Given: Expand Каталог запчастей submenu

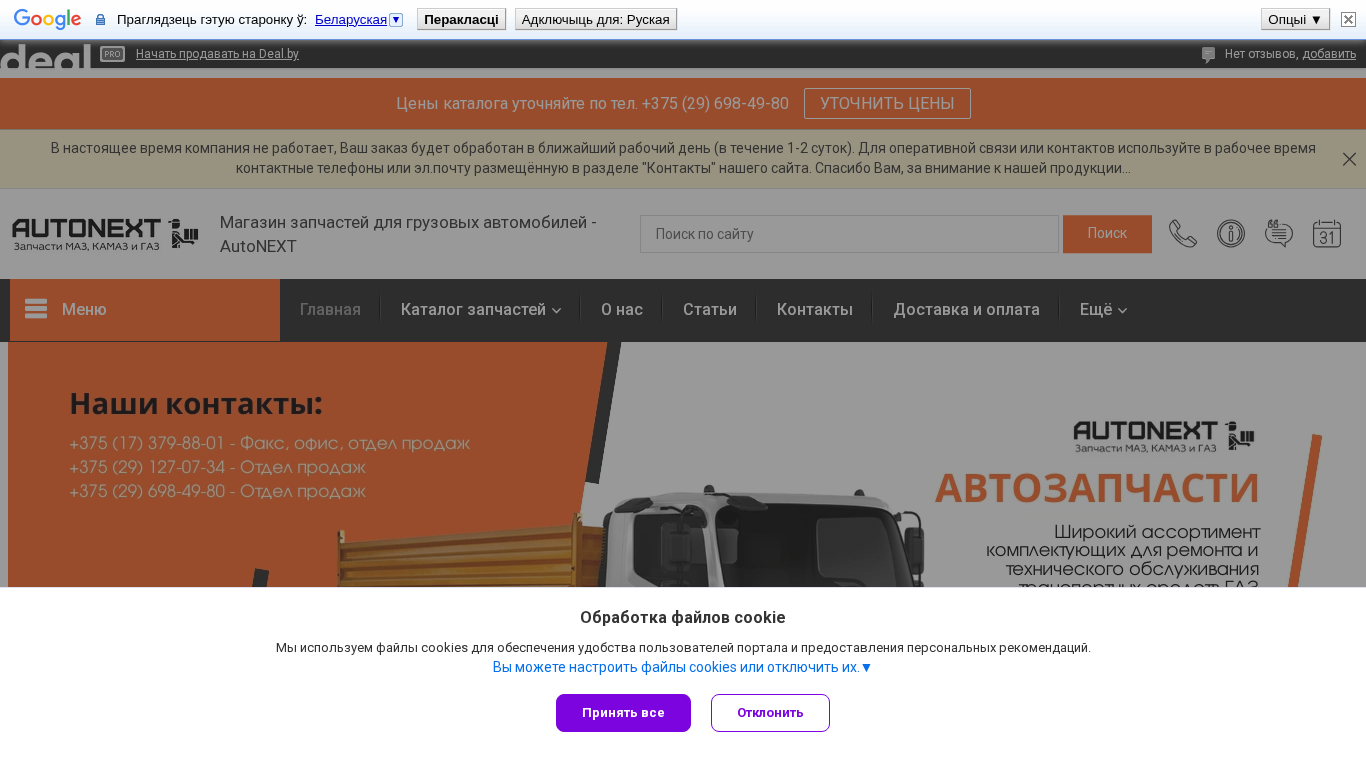Looking at the screenshot, I should (x=481, y=310).
